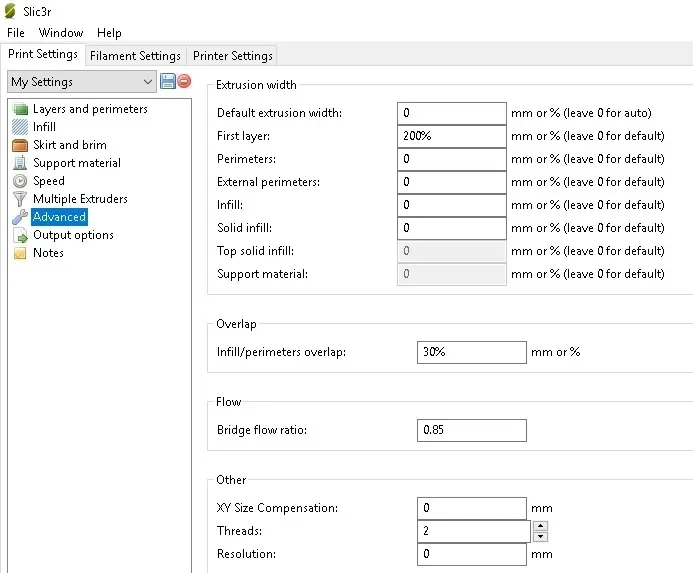The height and width of the screenshot is (573, 693).
Task: Click Infill/perimeters overlap field
Action: [472, 352]
